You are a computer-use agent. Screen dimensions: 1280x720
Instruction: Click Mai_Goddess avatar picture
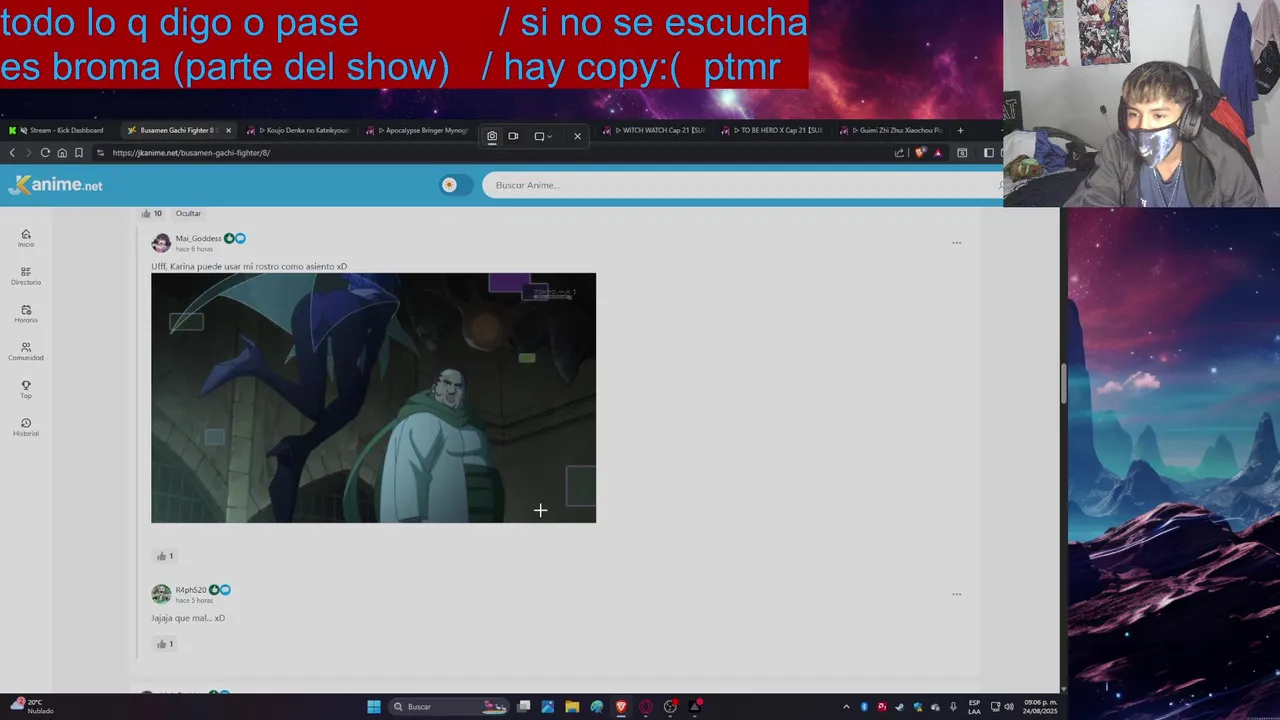pos(161,243)
